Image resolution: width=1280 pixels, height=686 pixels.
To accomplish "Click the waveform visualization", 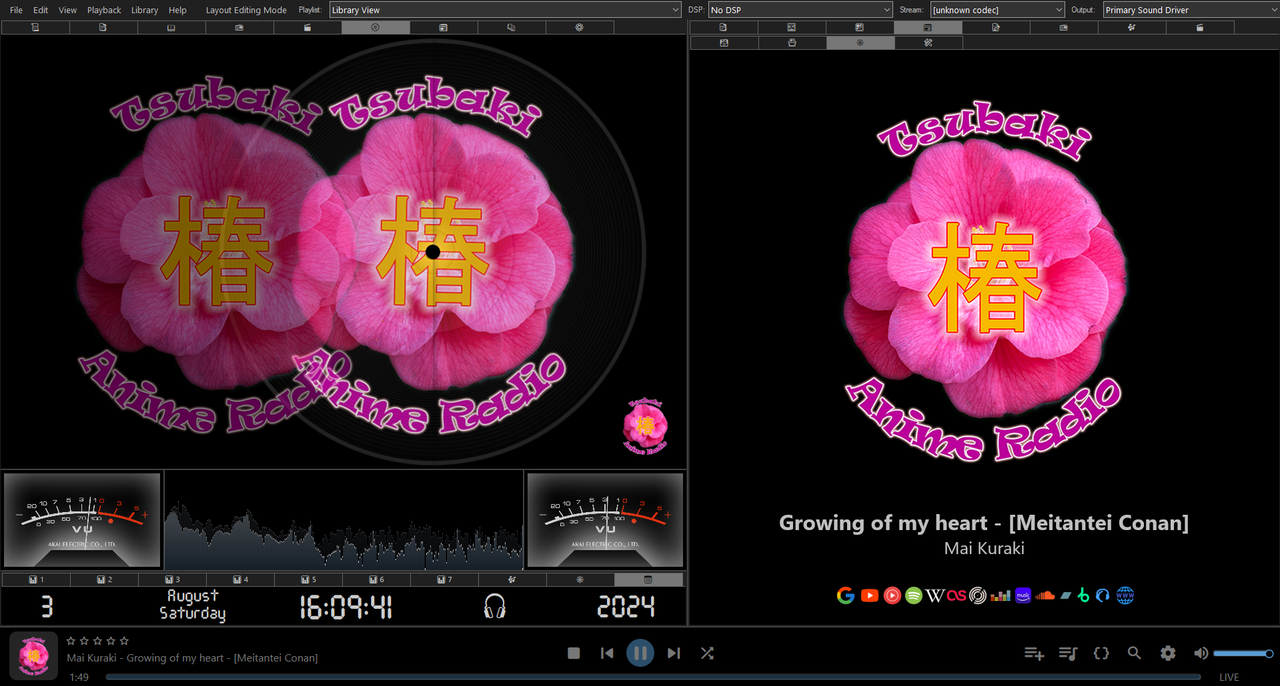I will pyautogui.click(x=344, y=520).
